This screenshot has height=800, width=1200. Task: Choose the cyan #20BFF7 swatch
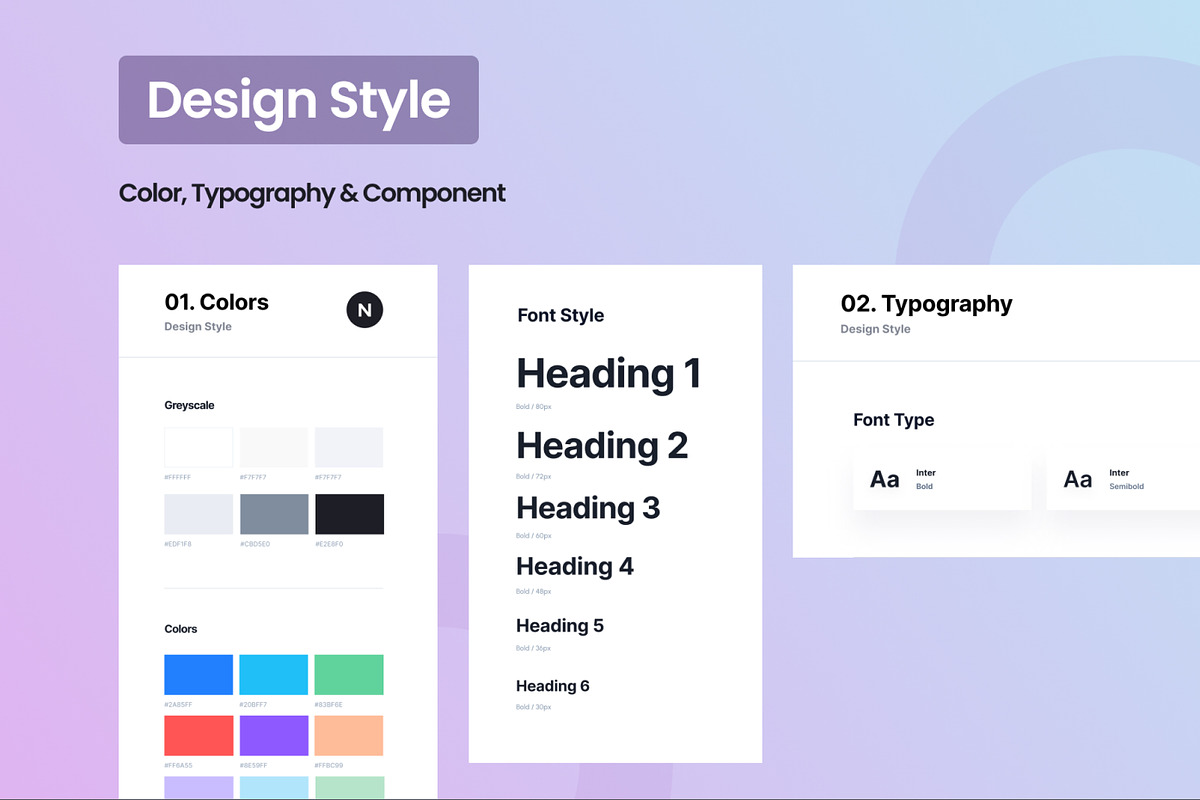274,675
